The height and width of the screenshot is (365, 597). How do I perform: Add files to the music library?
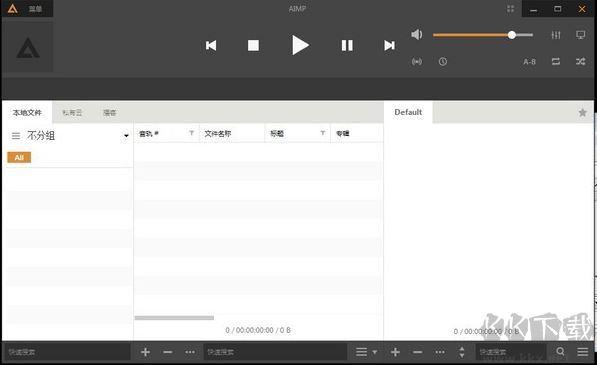tap(145, 352)
